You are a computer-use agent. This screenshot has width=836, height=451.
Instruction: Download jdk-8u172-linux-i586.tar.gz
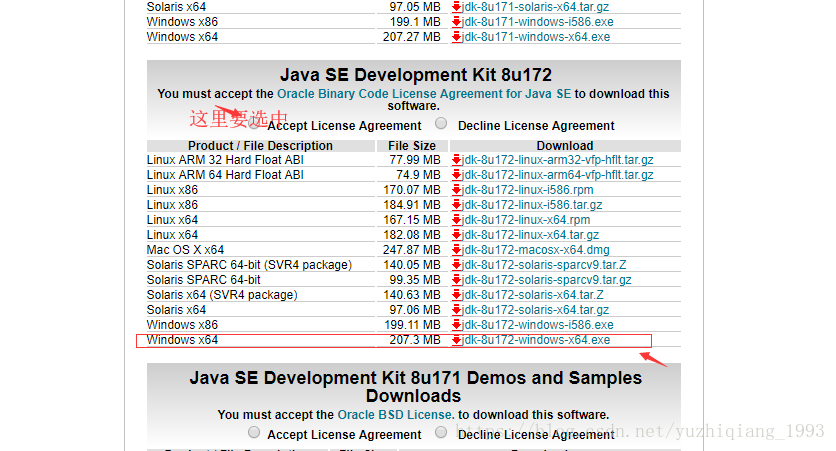pyautogui.click(x=532, y=205)
